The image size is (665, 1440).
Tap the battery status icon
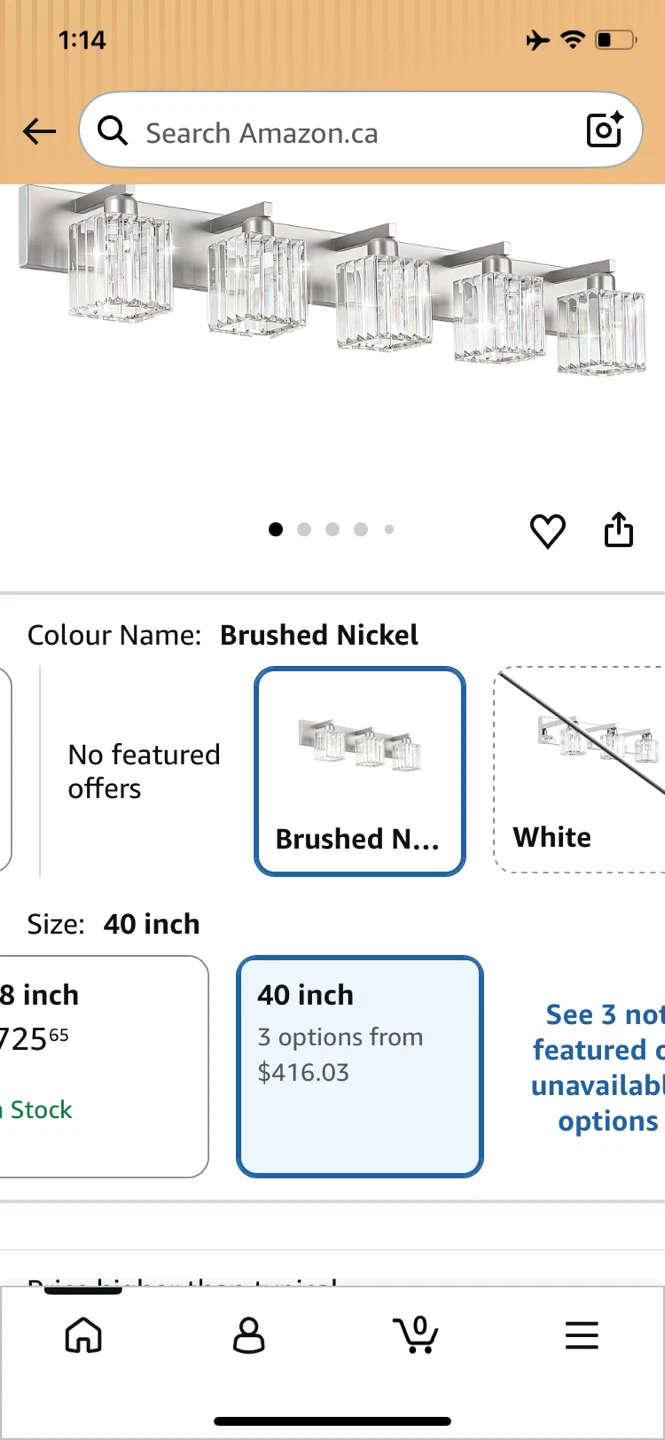(x=615, y=40)
